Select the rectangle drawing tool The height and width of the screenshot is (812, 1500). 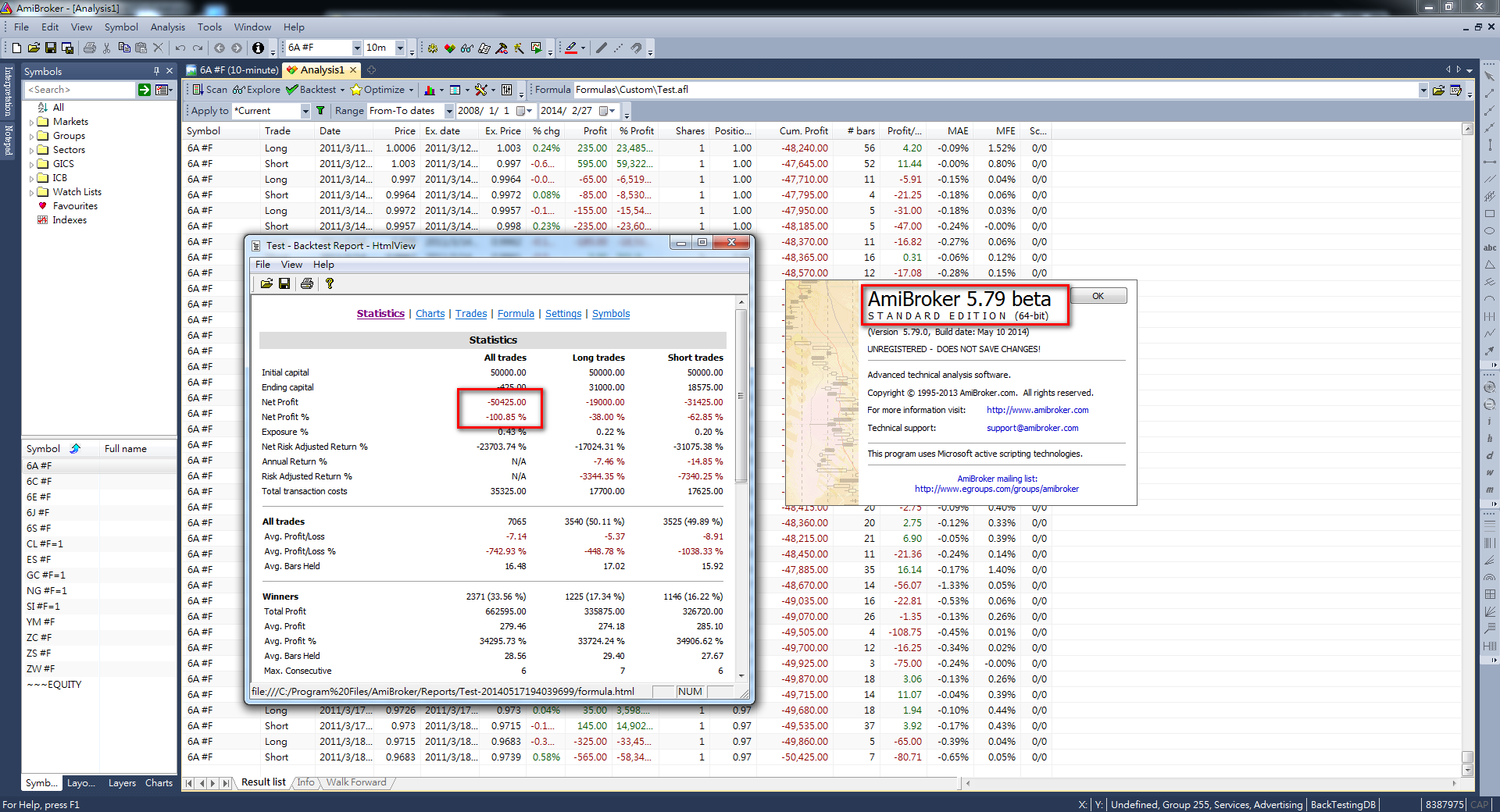[x=1490, y=213]
